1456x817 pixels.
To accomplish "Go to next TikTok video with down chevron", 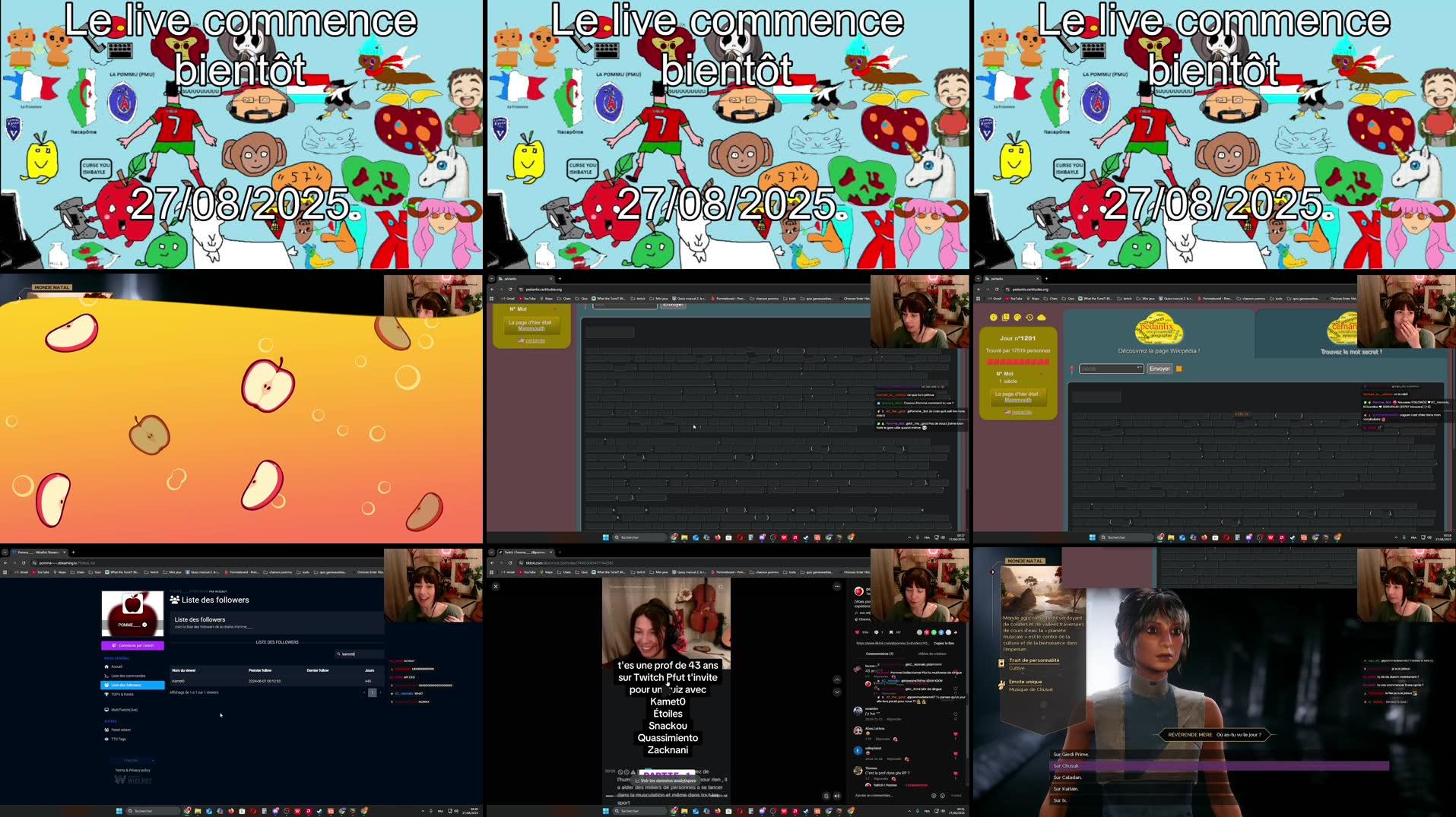I will tap(837, 692).
